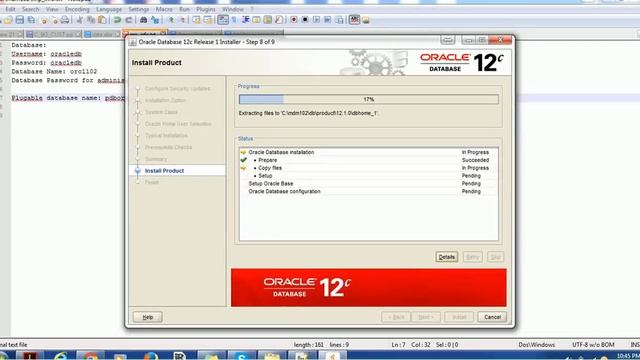Click the Save icon in Notepad++ toolbar
This screenshot has height=360, width=640.
(x=20, y=20)
